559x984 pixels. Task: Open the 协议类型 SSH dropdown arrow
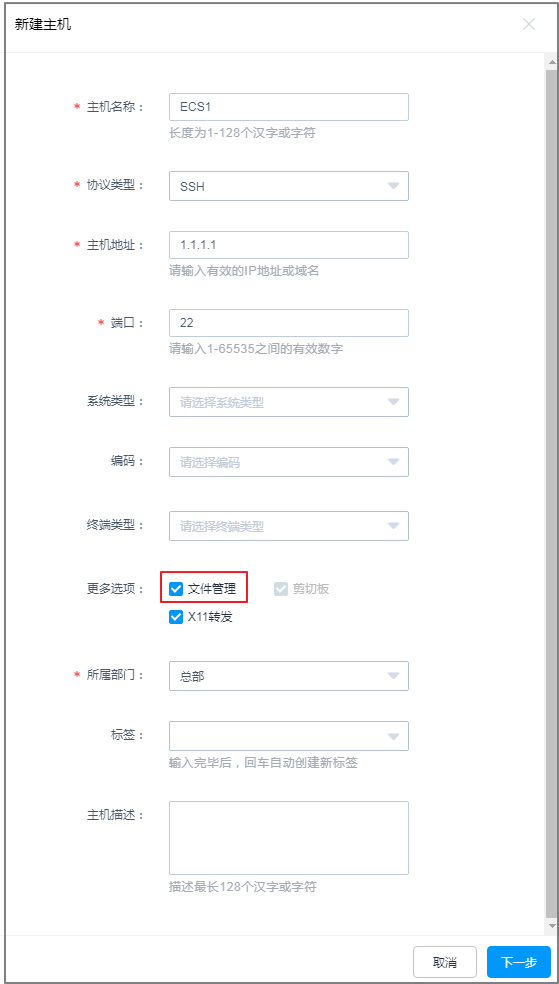pos(393,186)
